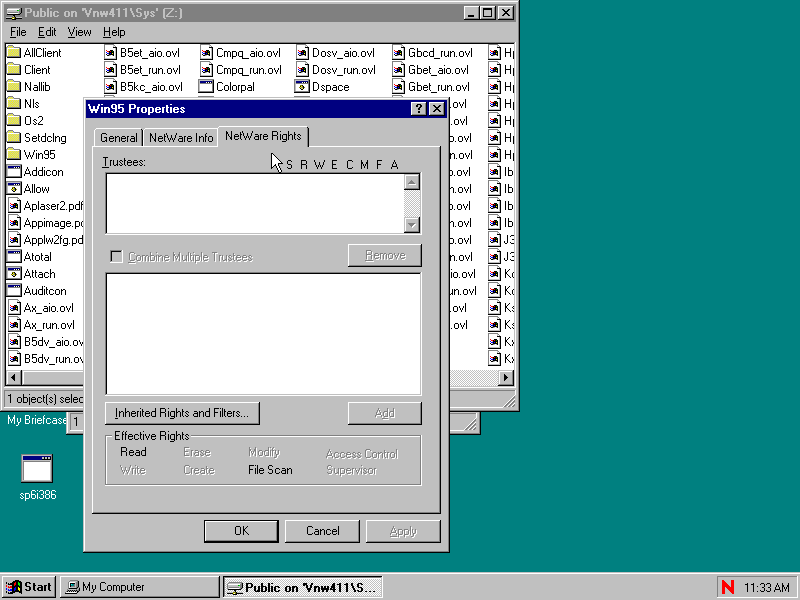Click the file list scroll left arrow

coord(13,378)
